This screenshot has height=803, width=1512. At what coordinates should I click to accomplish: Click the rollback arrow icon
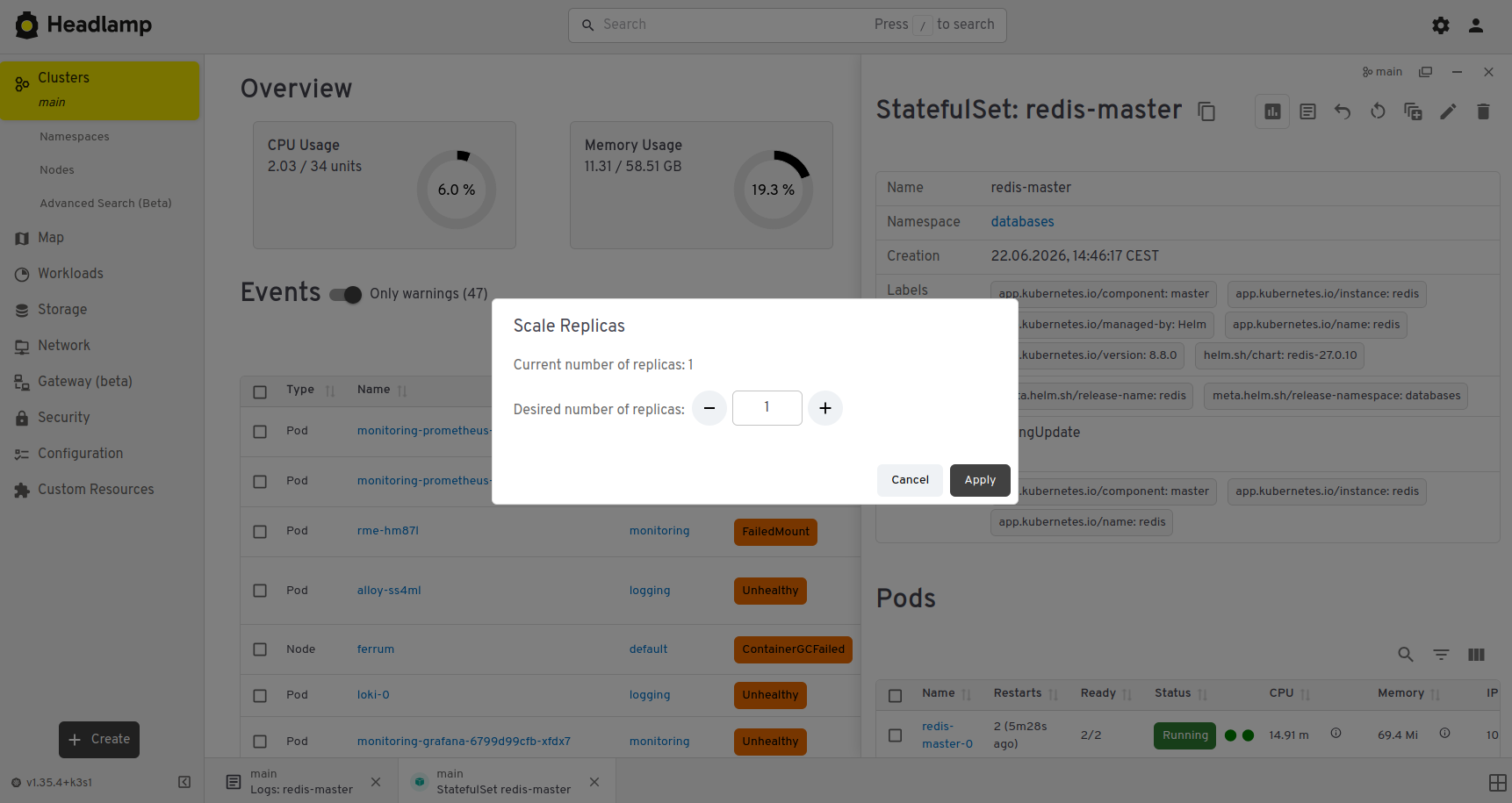(1343, 111)
